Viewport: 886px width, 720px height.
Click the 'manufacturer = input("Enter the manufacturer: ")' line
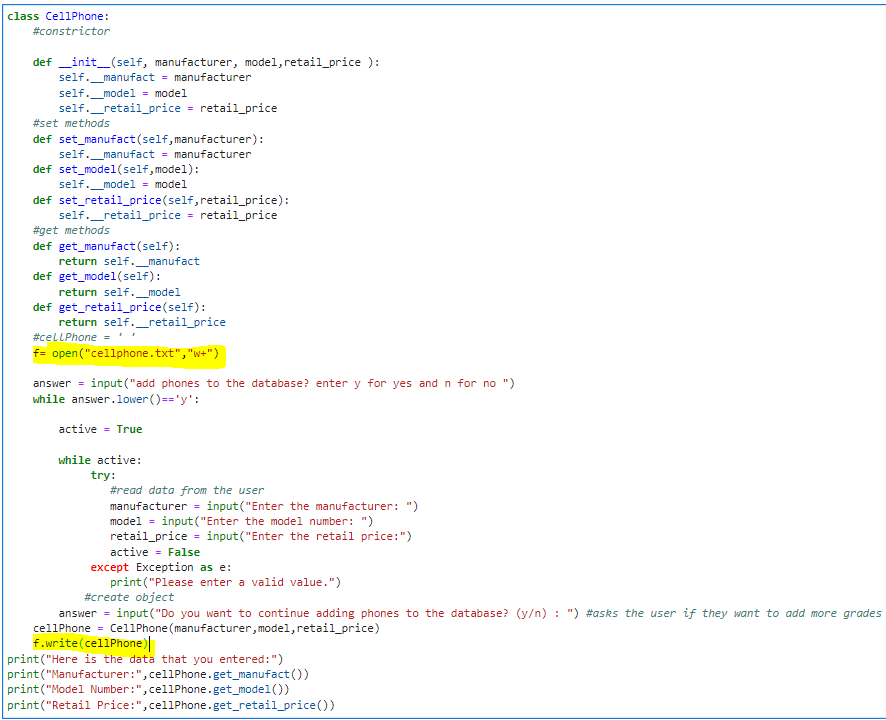(264, 506)
